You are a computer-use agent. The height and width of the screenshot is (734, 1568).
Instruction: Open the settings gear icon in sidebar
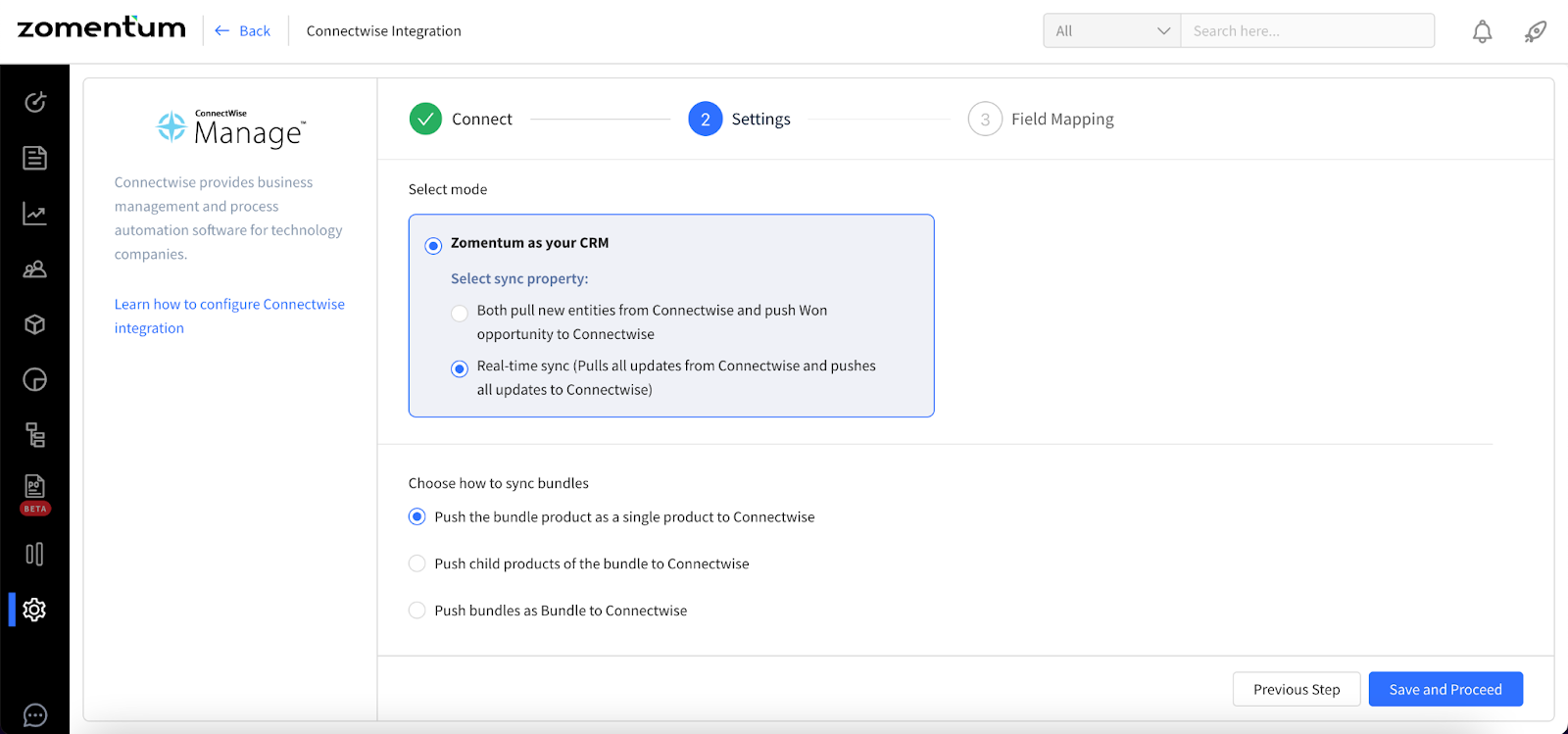click(x=34, y=610)
